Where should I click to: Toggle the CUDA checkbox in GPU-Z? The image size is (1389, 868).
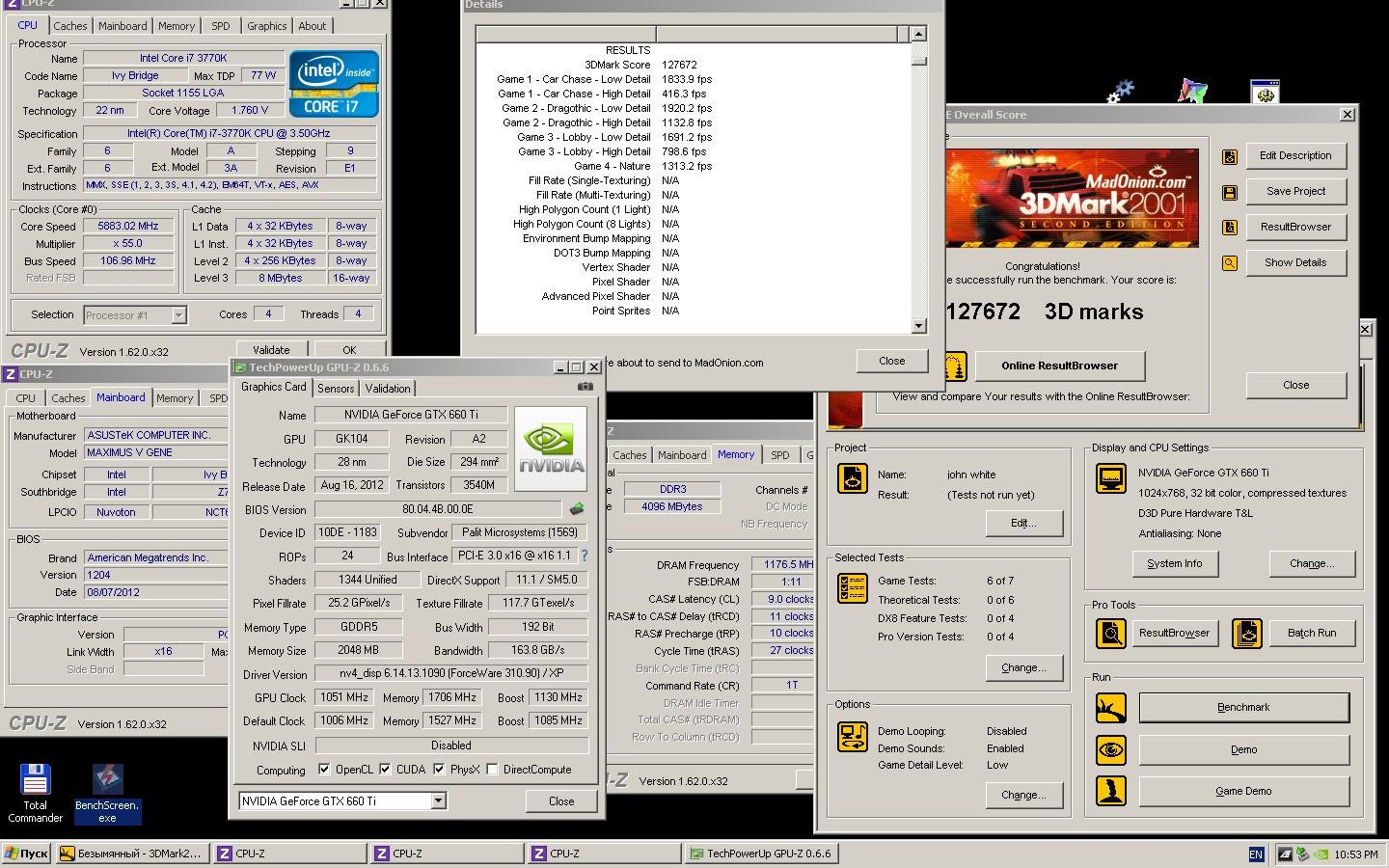click(x=385, y=770)
